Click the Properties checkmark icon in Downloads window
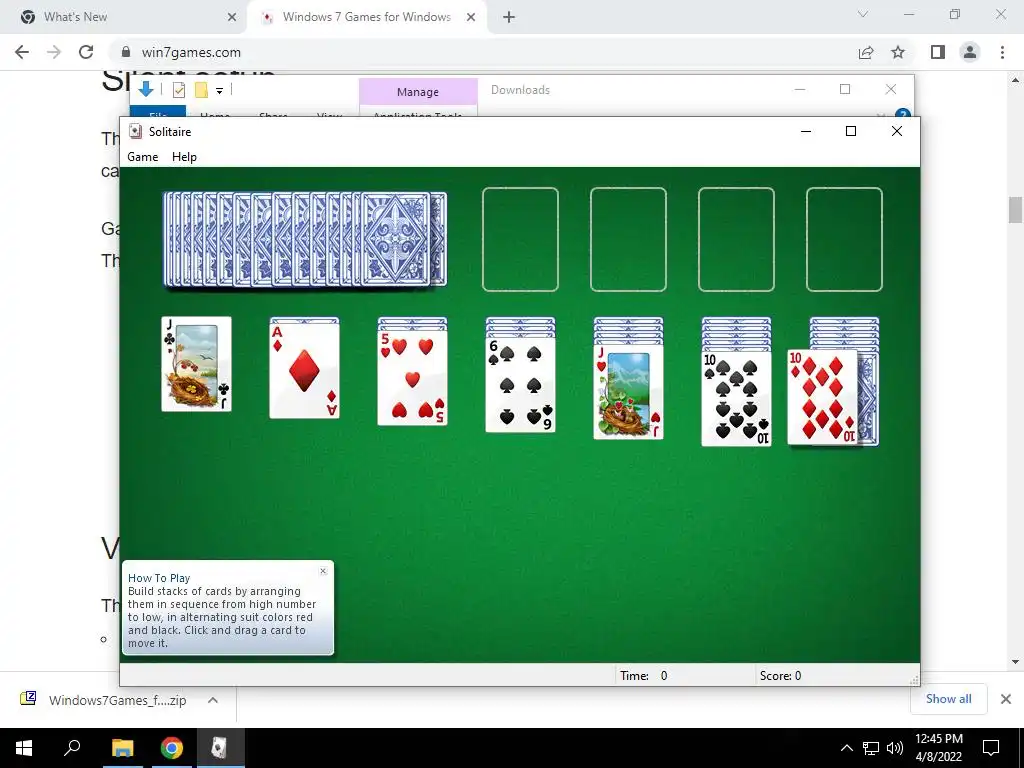The height and width of the screenshot is (768, 1024). tap(179, 90)
